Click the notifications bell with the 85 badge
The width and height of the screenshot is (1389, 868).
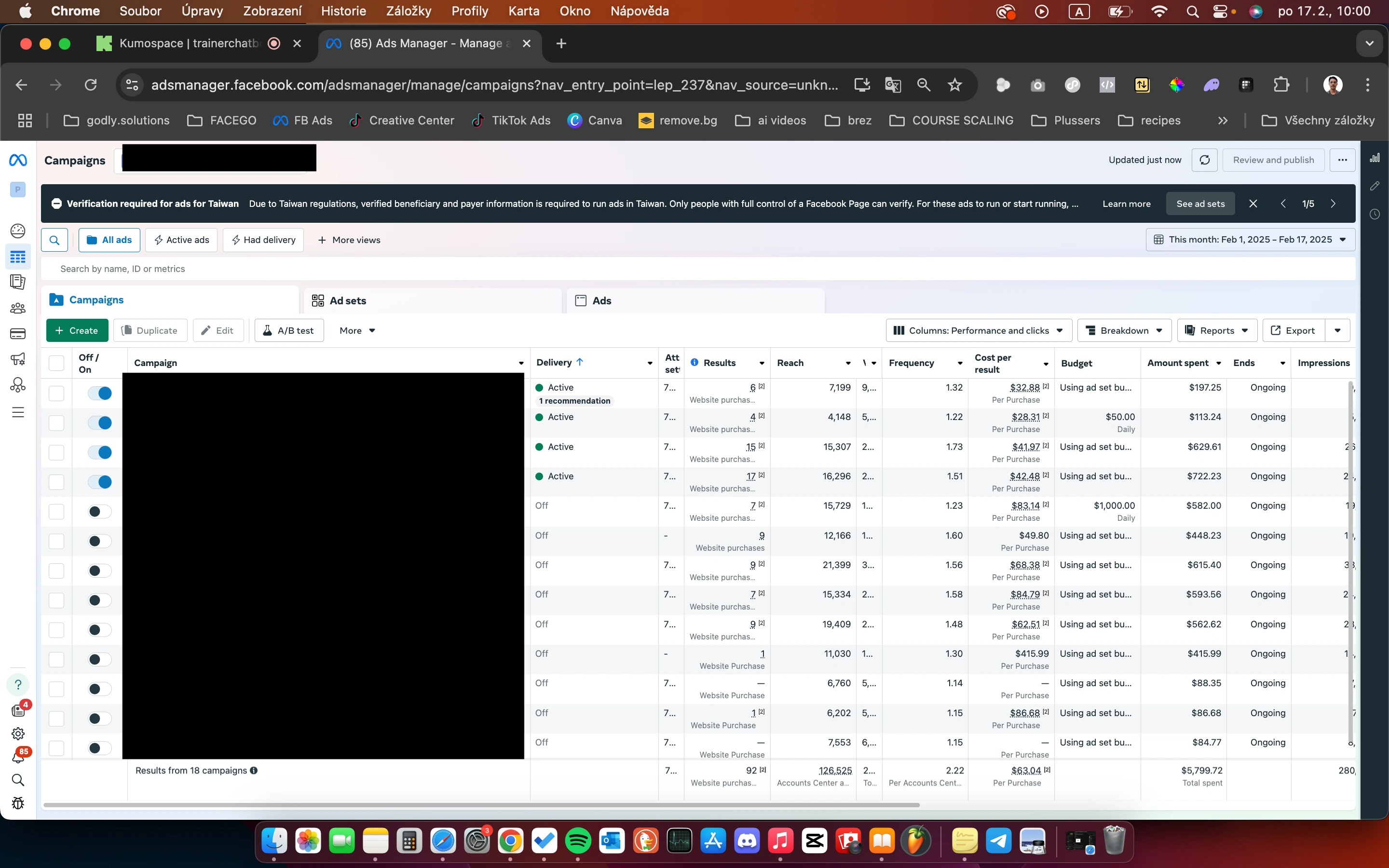(x=18, y=757)
